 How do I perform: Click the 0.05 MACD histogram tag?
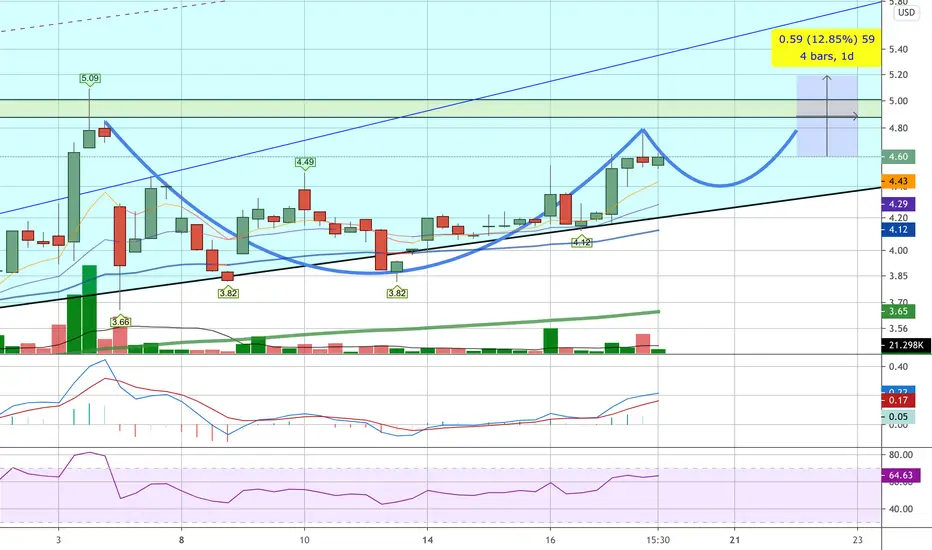click(x=898, y=417)
